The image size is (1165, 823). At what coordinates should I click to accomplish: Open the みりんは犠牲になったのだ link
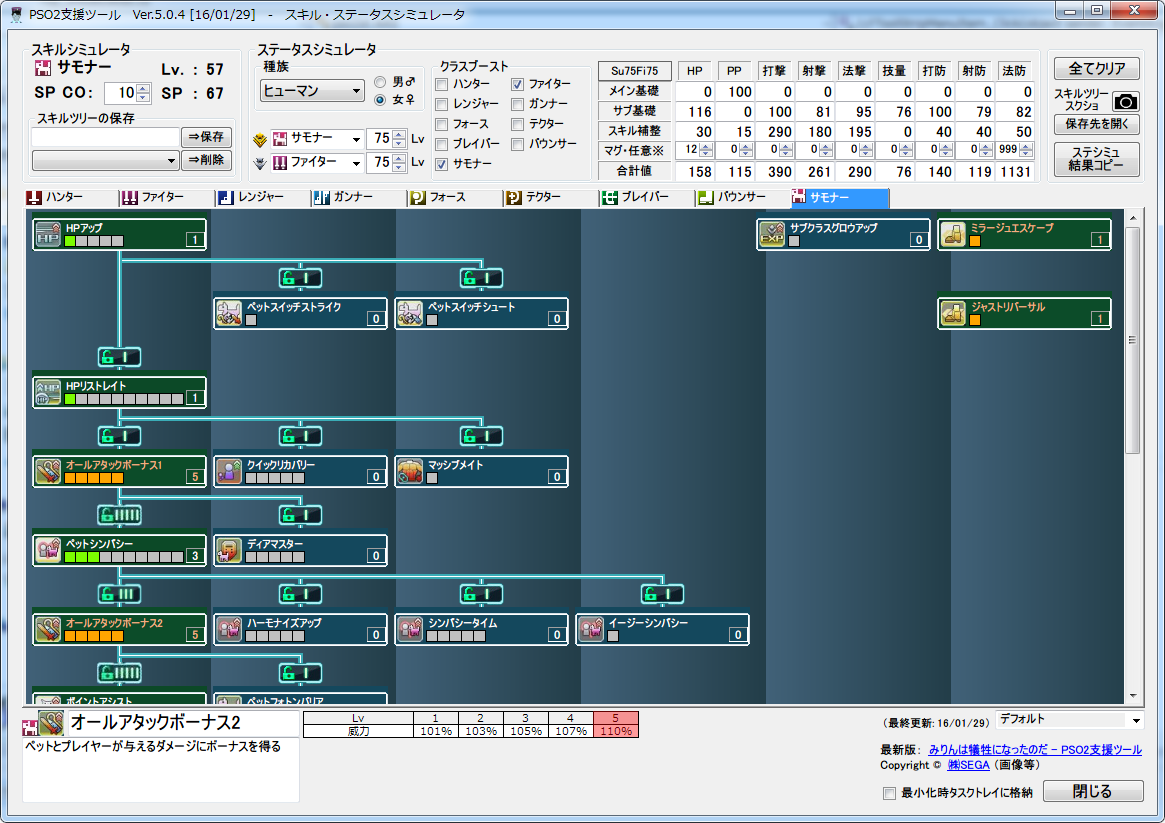[x=1035, y=750]
